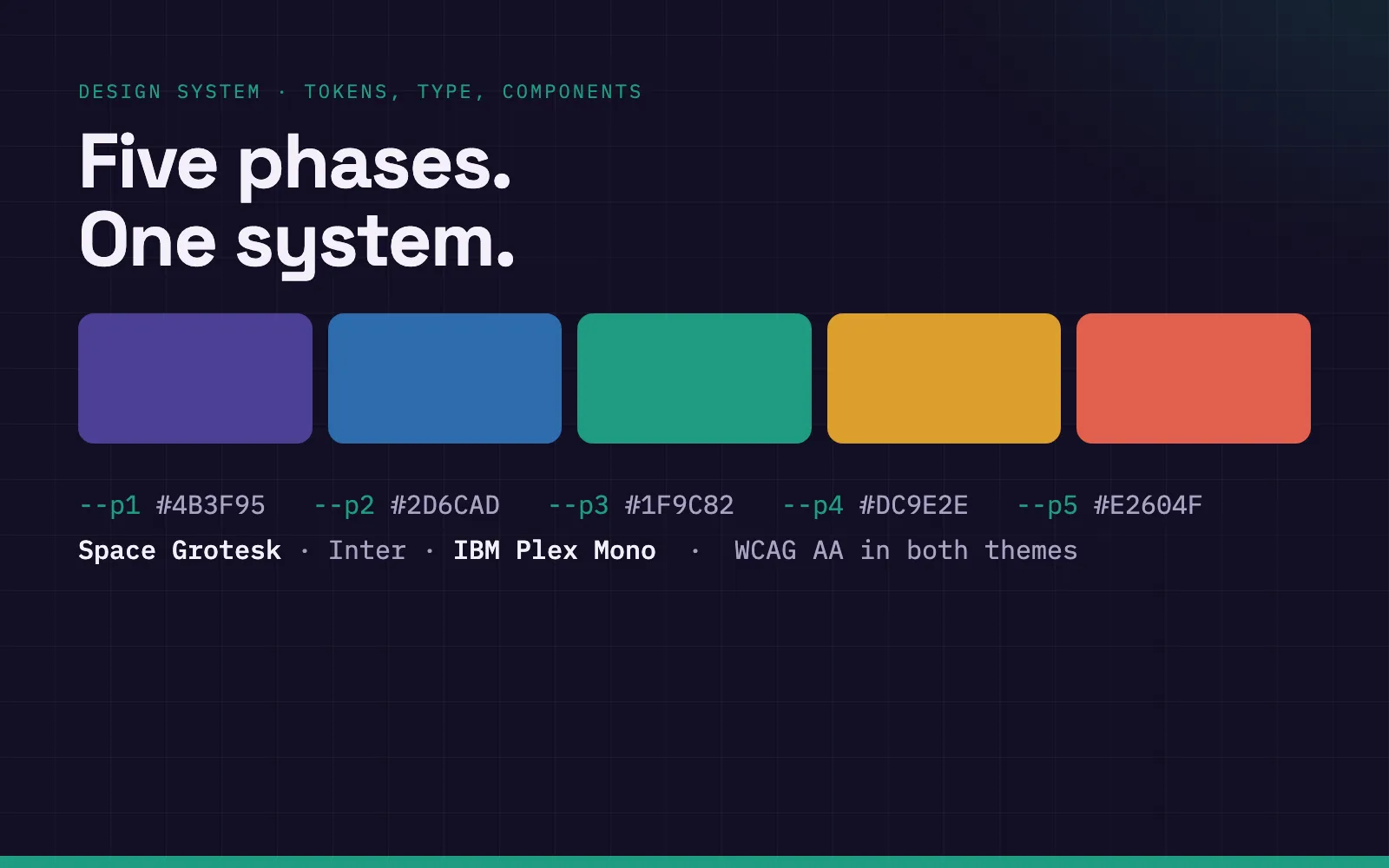Choose the amber --p4 color swatch
The height and width of the screenshot is (868, 1389).
tap(944, 378)
